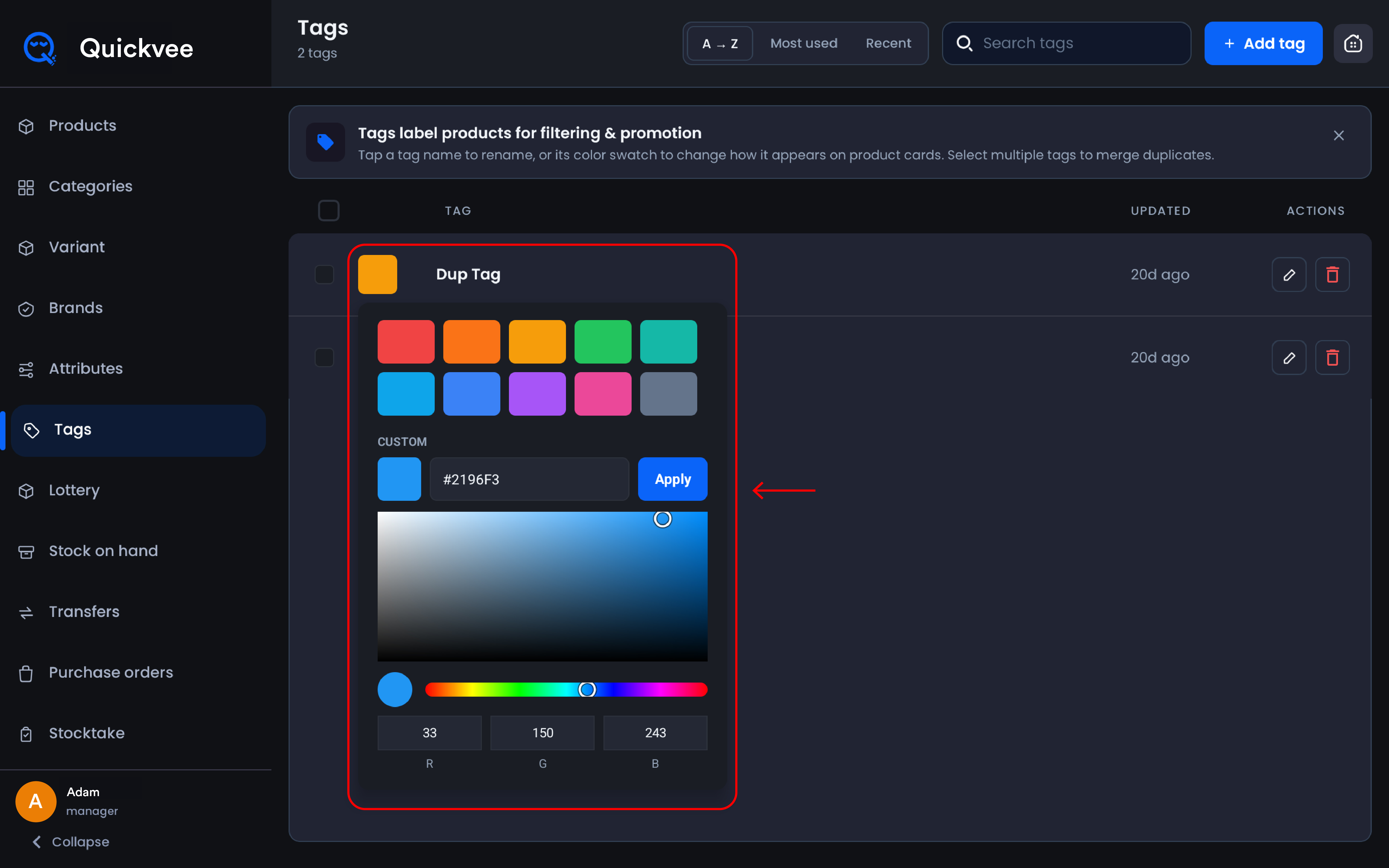This screenshot has height=868, width=1389.
Task: Open Attributes in the sidebar
Action: [70, 369]
